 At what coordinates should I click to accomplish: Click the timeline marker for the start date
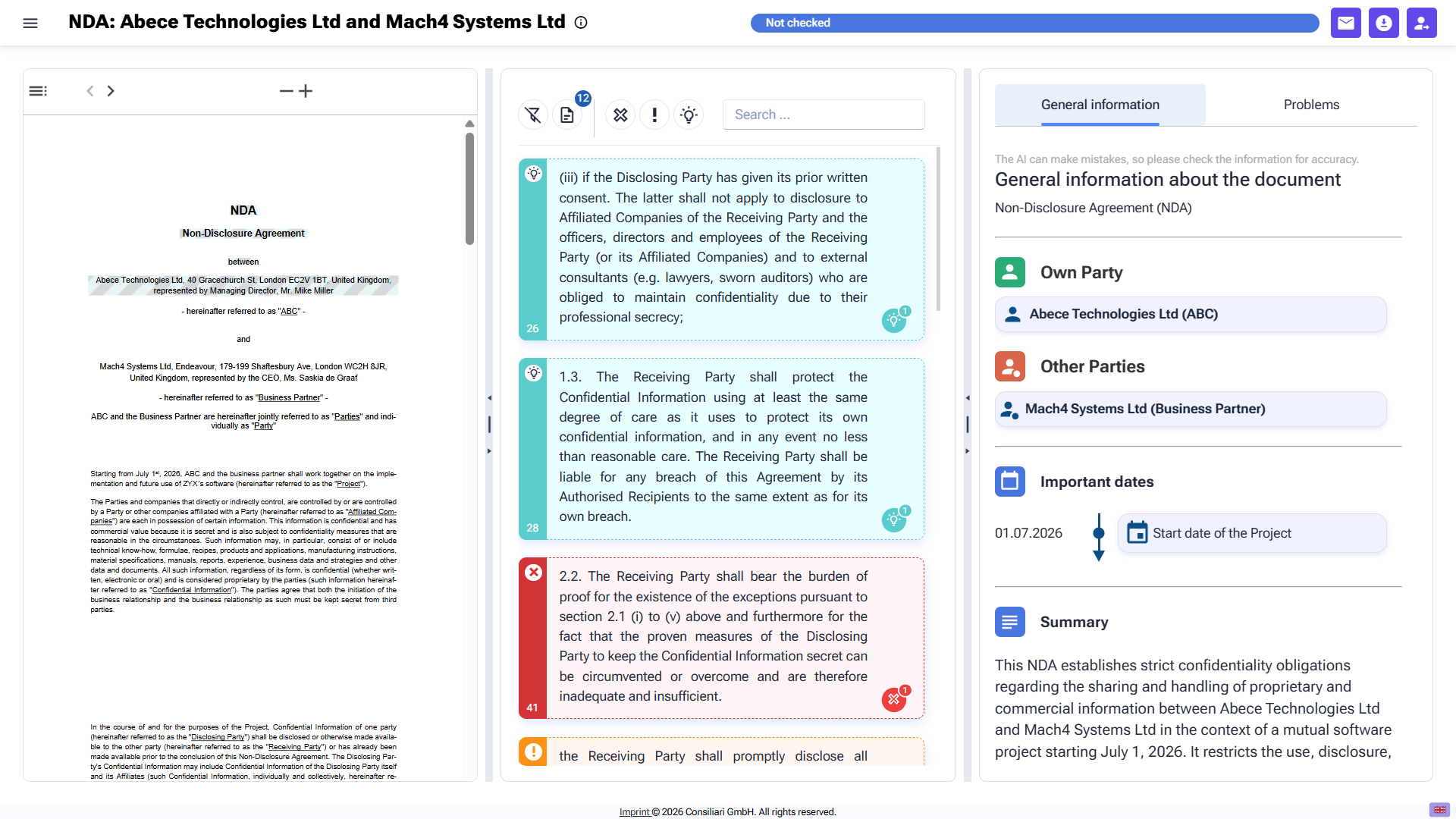[1099, 533]
